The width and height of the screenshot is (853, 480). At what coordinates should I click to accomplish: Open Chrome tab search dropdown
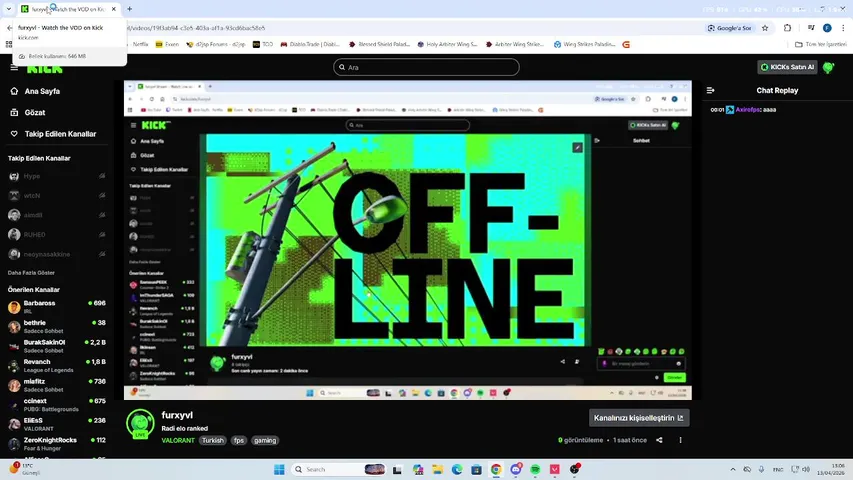point(8,9)
